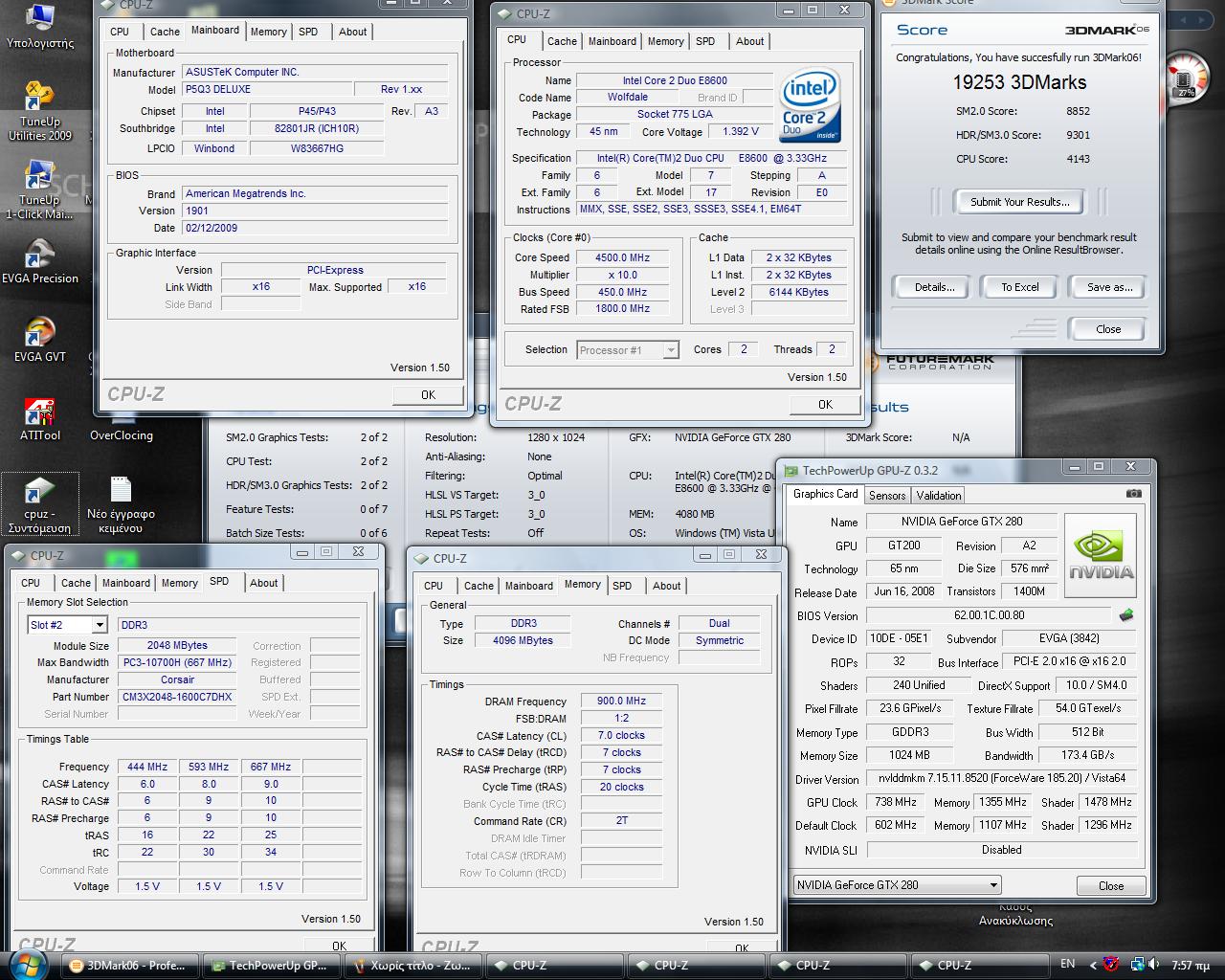Click the EN language indicator in taskbar
This screenshot has height=980, width=1225.
click(1067, 964)
